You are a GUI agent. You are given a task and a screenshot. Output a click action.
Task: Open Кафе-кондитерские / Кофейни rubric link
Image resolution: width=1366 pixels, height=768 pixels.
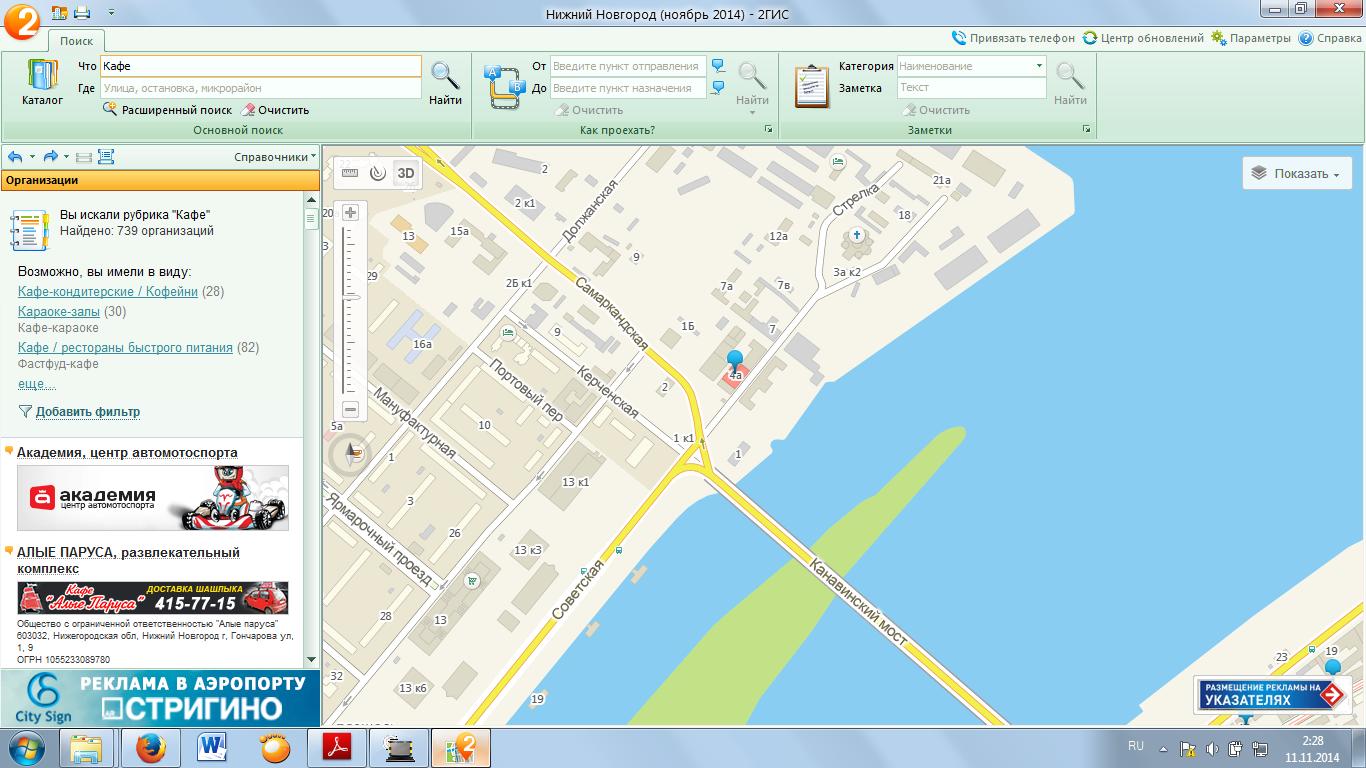(x=108, y=291)
